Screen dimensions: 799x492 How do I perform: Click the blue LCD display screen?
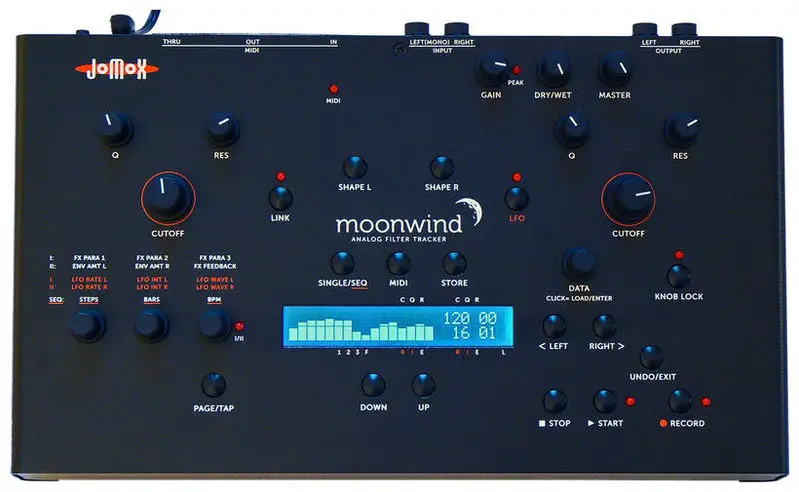pos(398,327)
